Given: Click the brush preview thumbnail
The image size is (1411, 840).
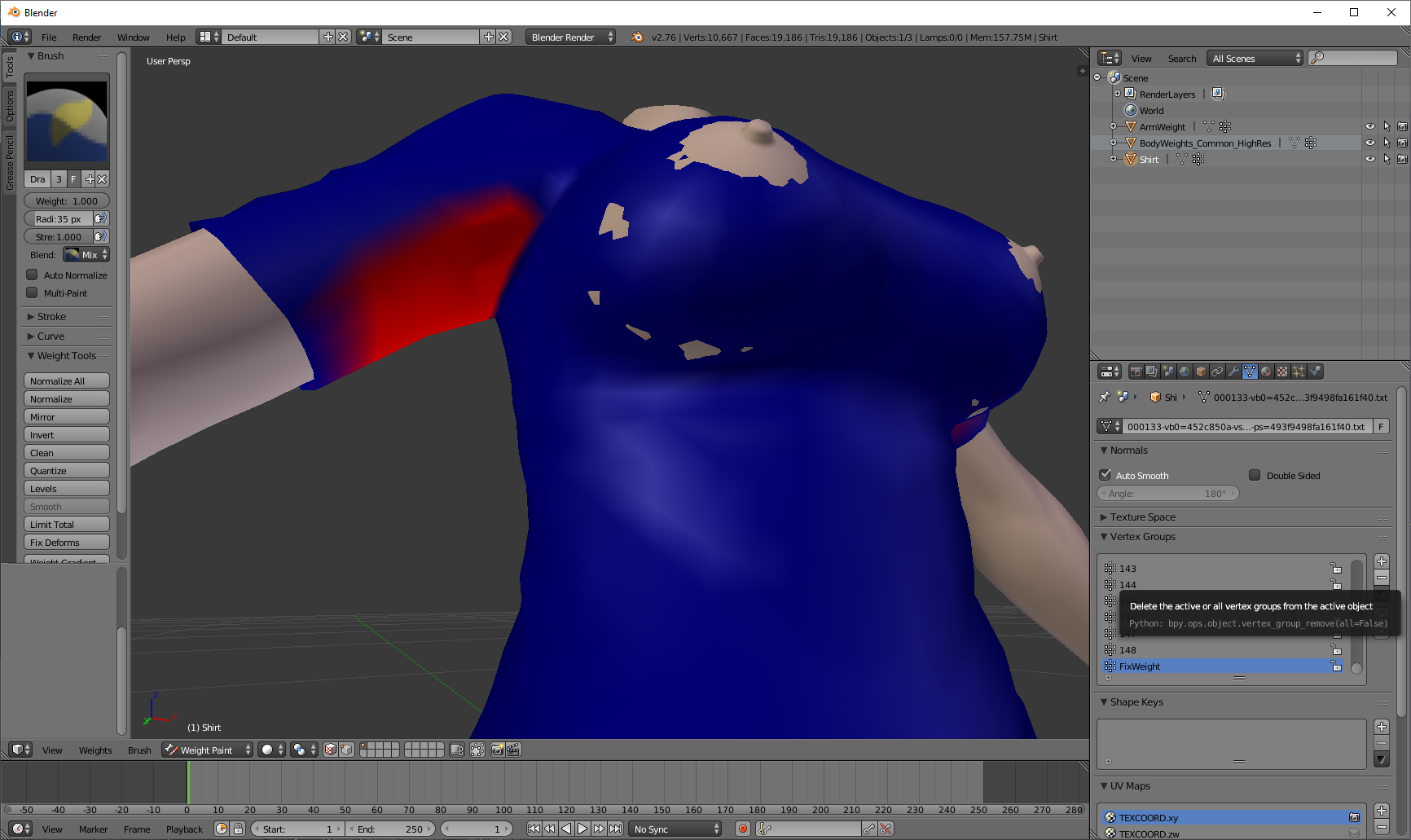Looking at the screenshot, I should [x=67, y=121].
